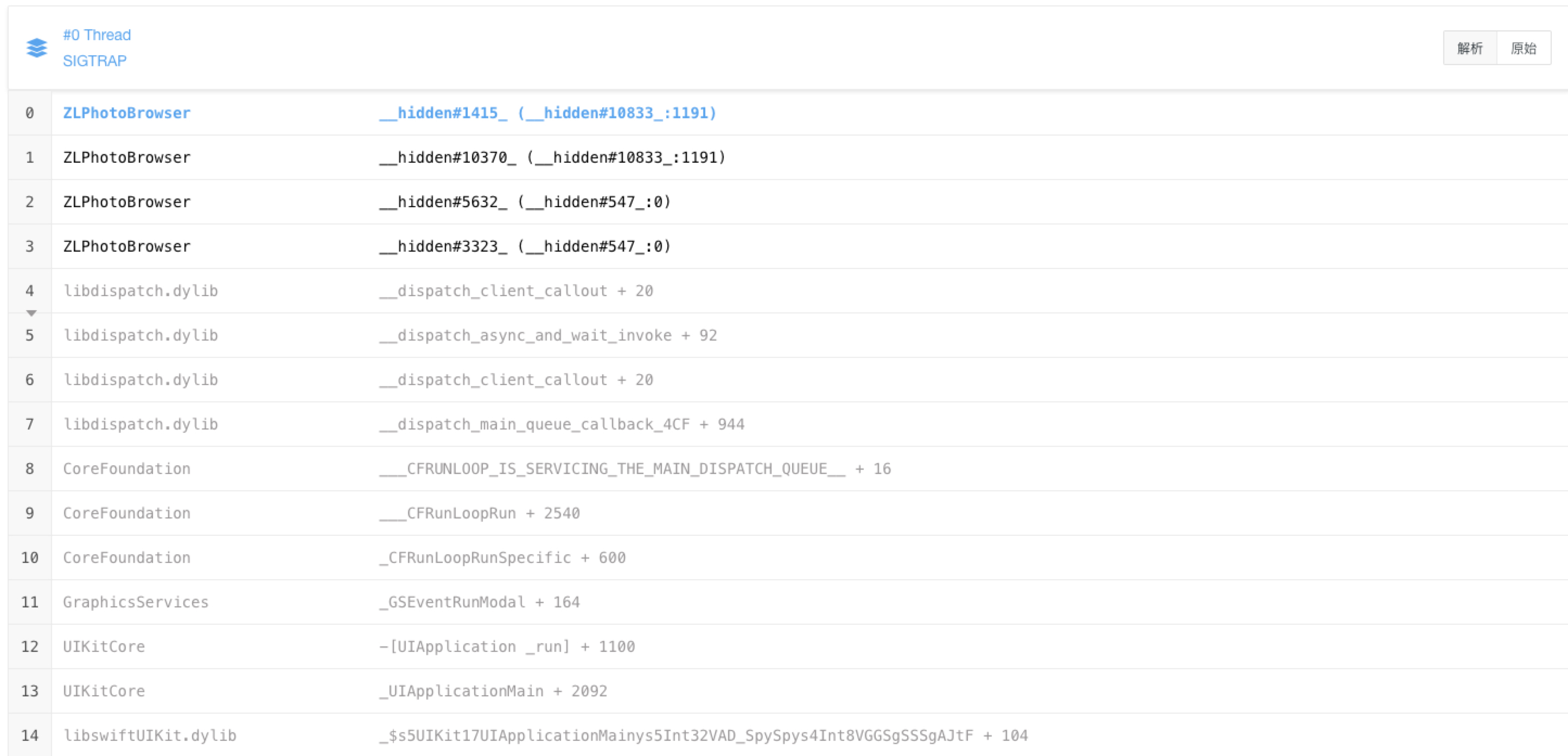Click _UIApplicationMain + 2092 entry
Image resolution: width=1568 pixels, height=756 pixels.
[493, 690]
